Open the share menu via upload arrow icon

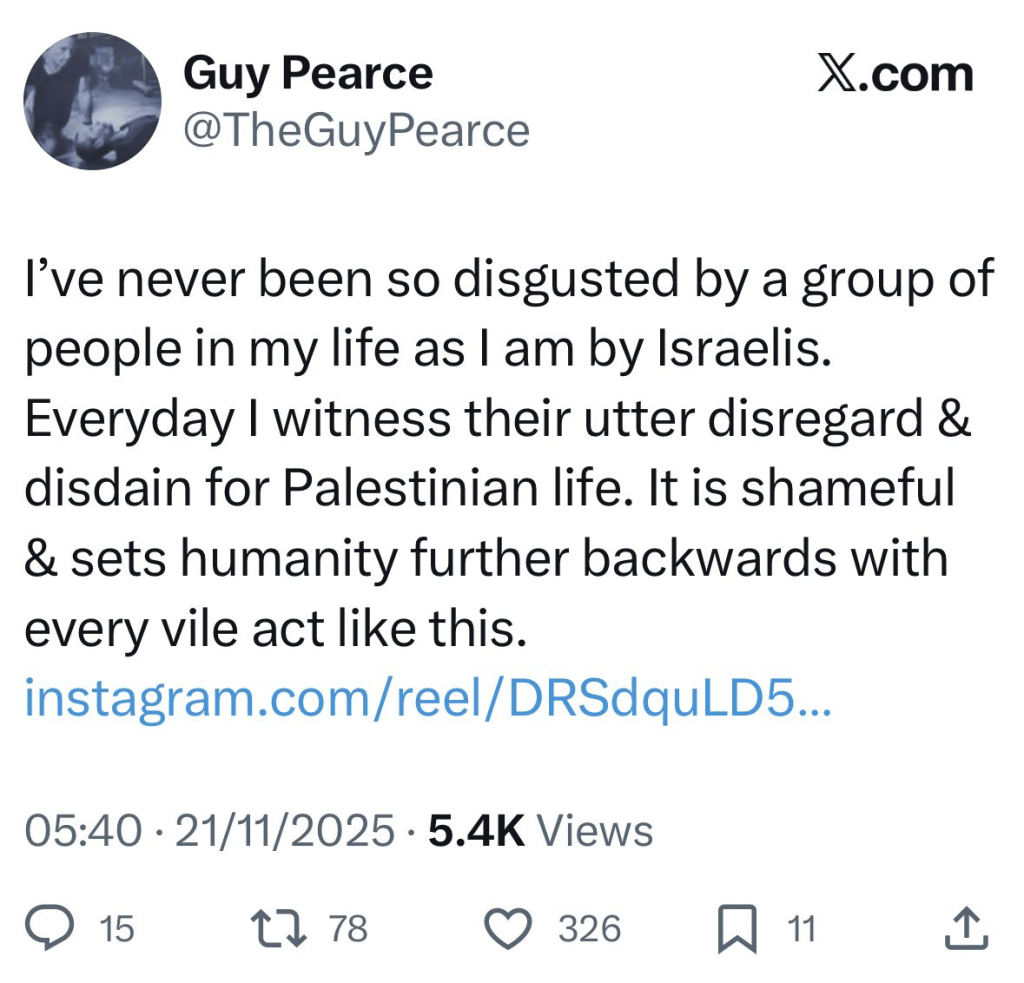[966, 929]
